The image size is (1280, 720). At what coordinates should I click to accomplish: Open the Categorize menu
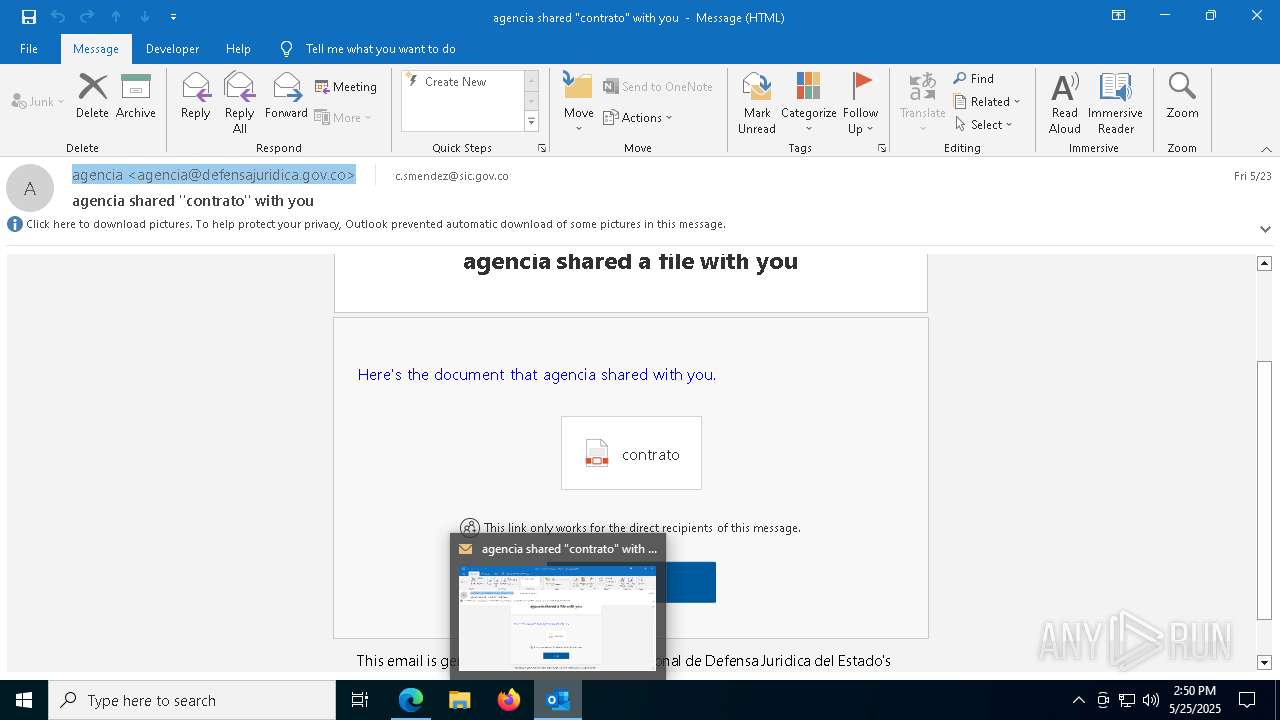[808, 102]
